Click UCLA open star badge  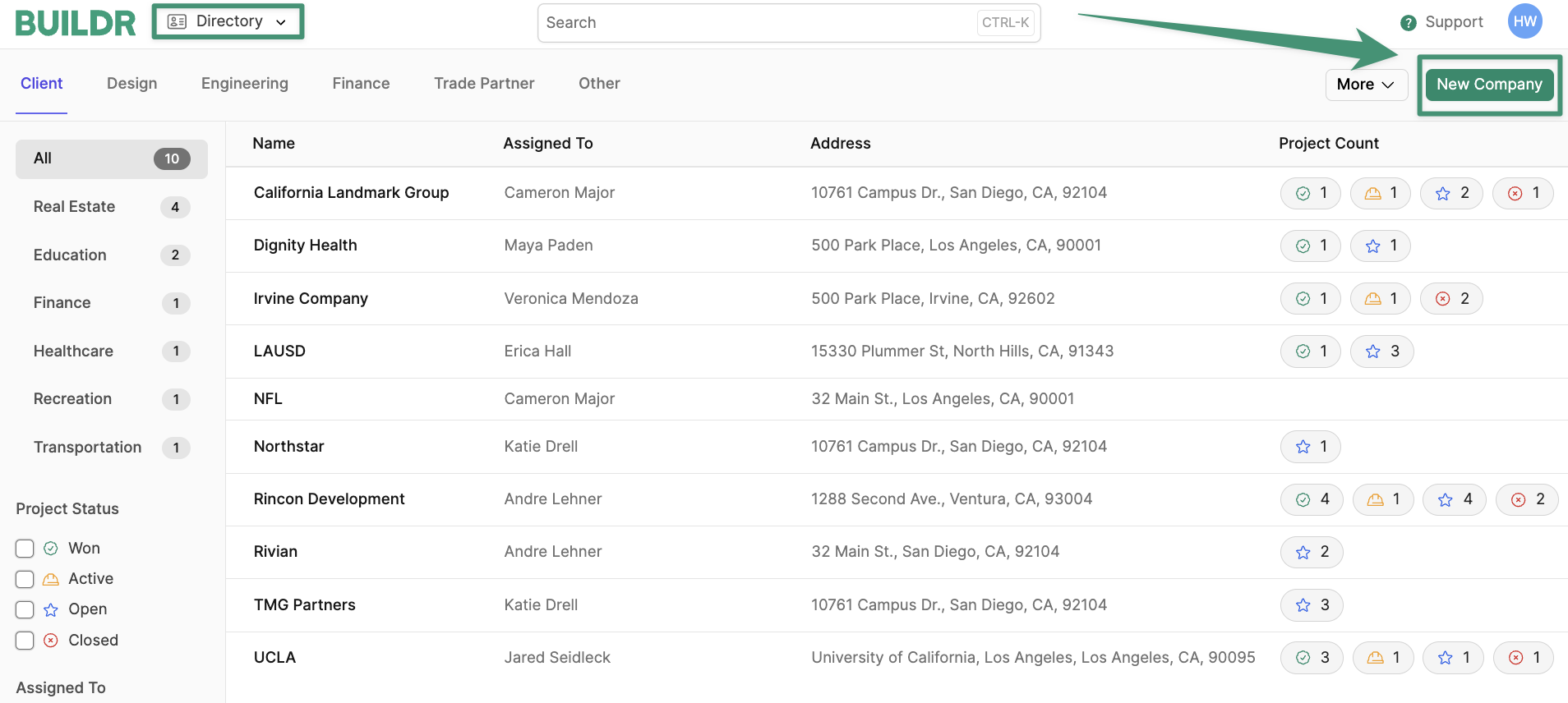click(x=1453, y=658)
